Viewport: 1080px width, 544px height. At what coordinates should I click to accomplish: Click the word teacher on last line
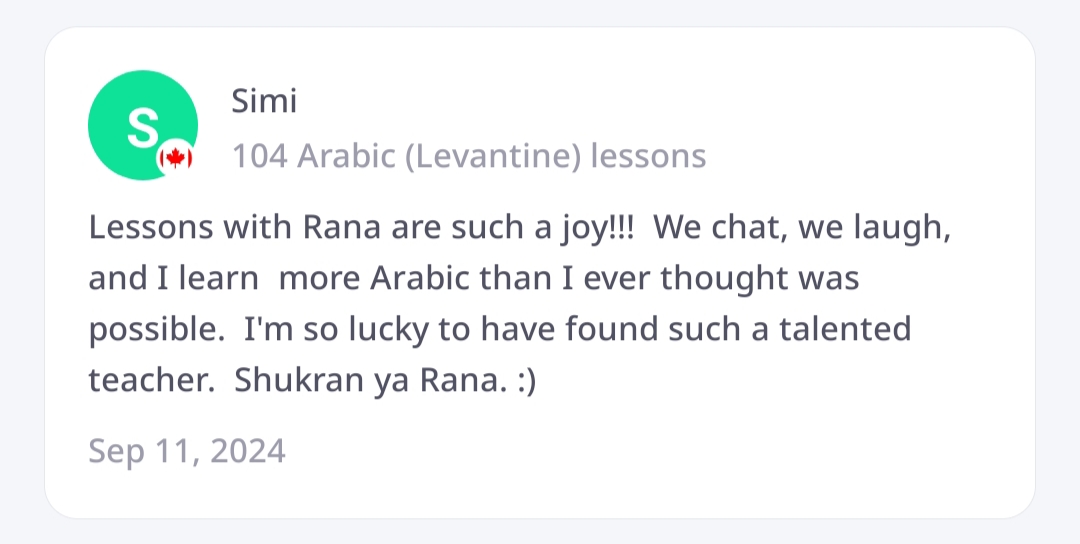coord(152,382)
